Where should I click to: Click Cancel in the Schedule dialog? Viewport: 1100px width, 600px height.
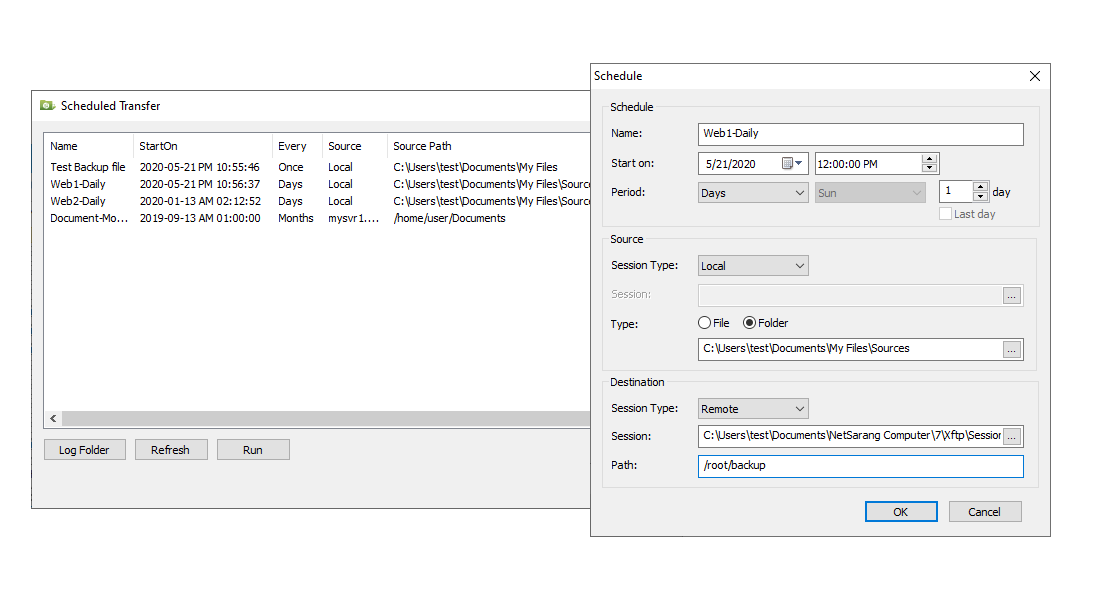985,512
